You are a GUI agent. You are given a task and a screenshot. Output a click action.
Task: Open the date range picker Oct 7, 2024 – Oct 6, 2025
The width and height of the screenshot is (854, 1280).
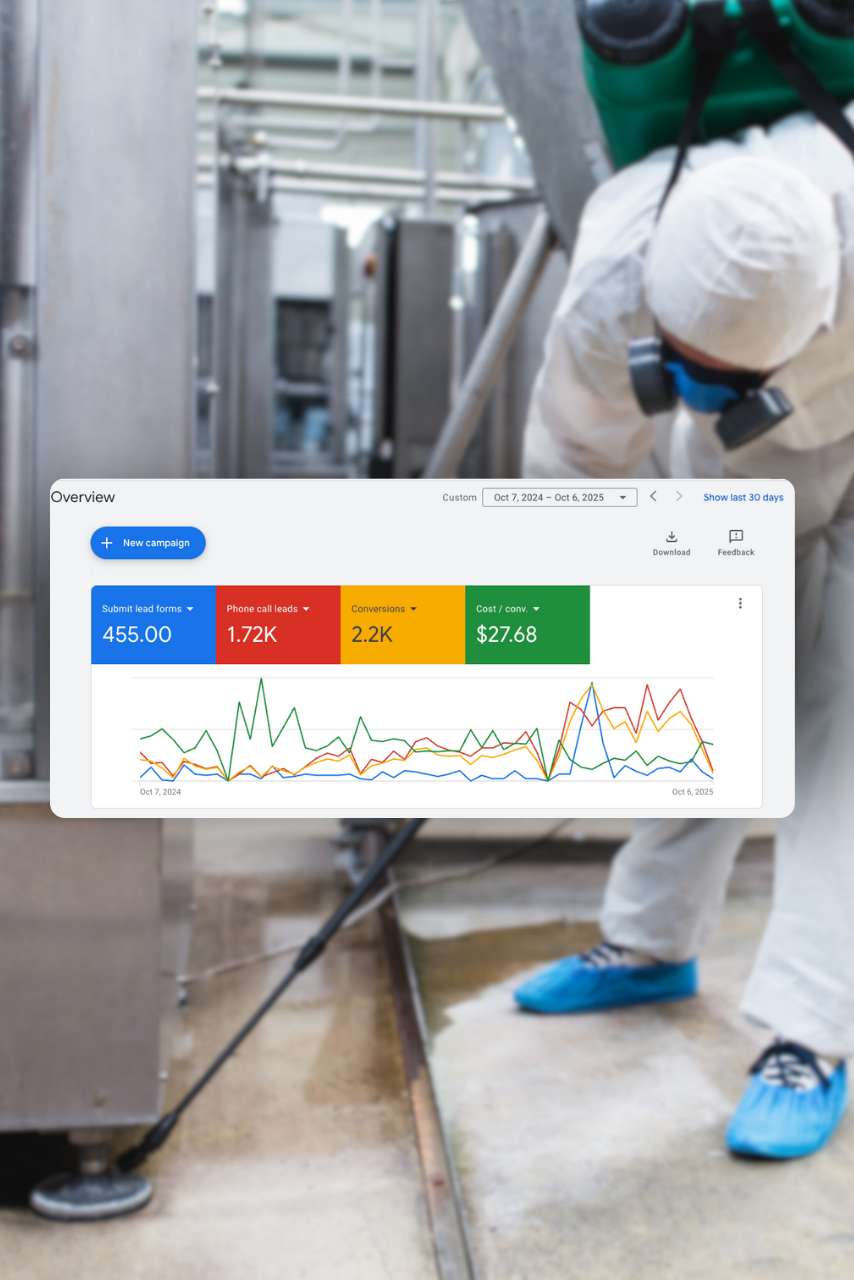tap(559, 497)
